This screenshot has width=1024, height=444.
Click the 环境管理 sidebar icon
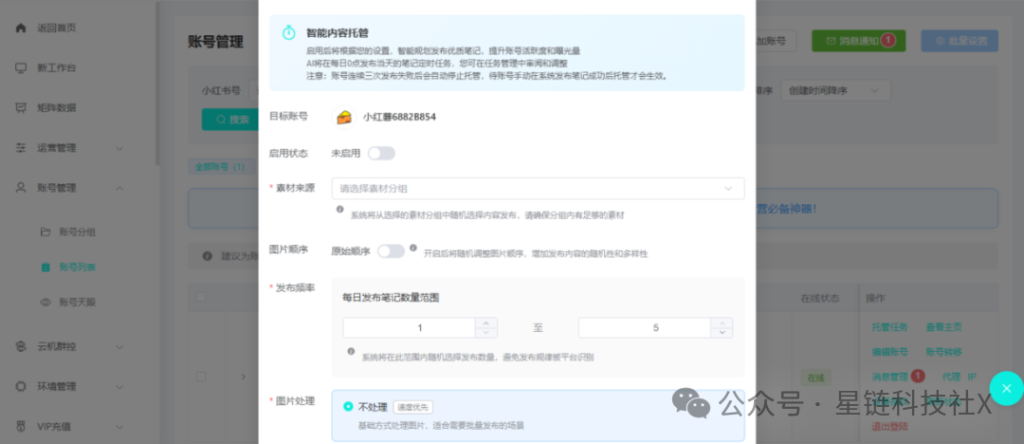coord(21,386)
